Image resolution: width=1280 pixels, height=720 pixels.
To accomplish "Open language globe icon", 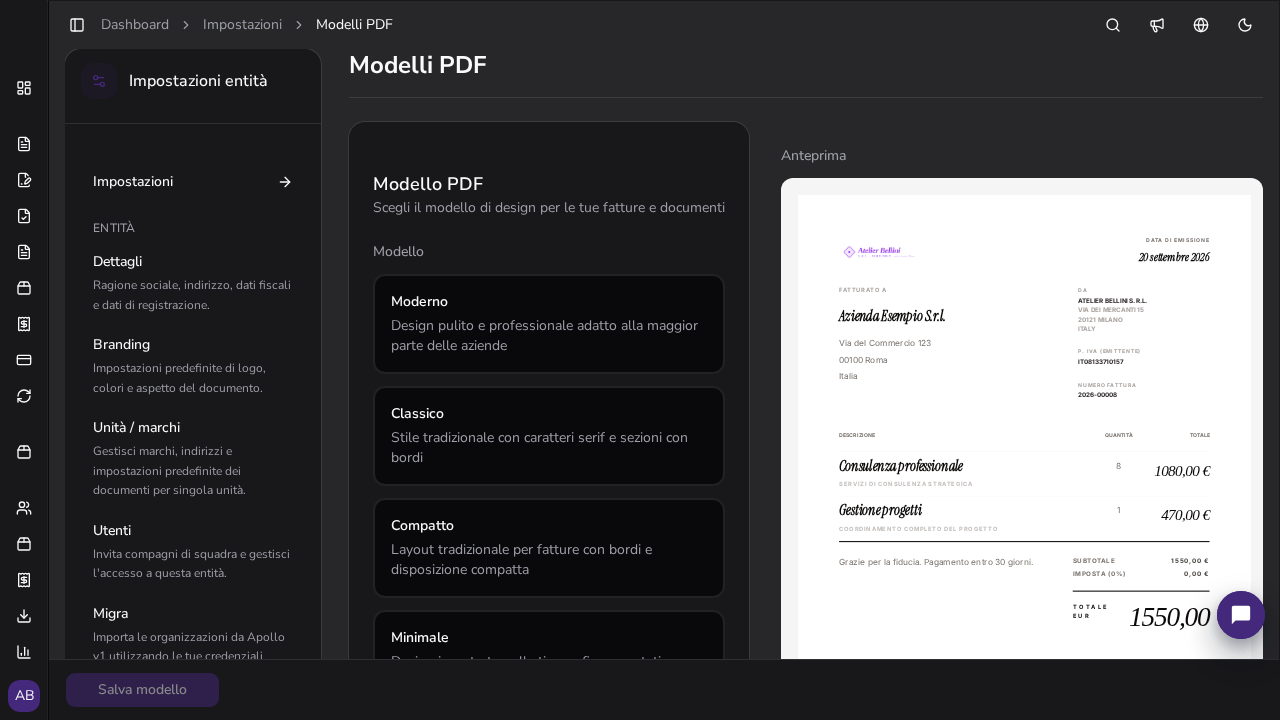I will [1201, 25].
